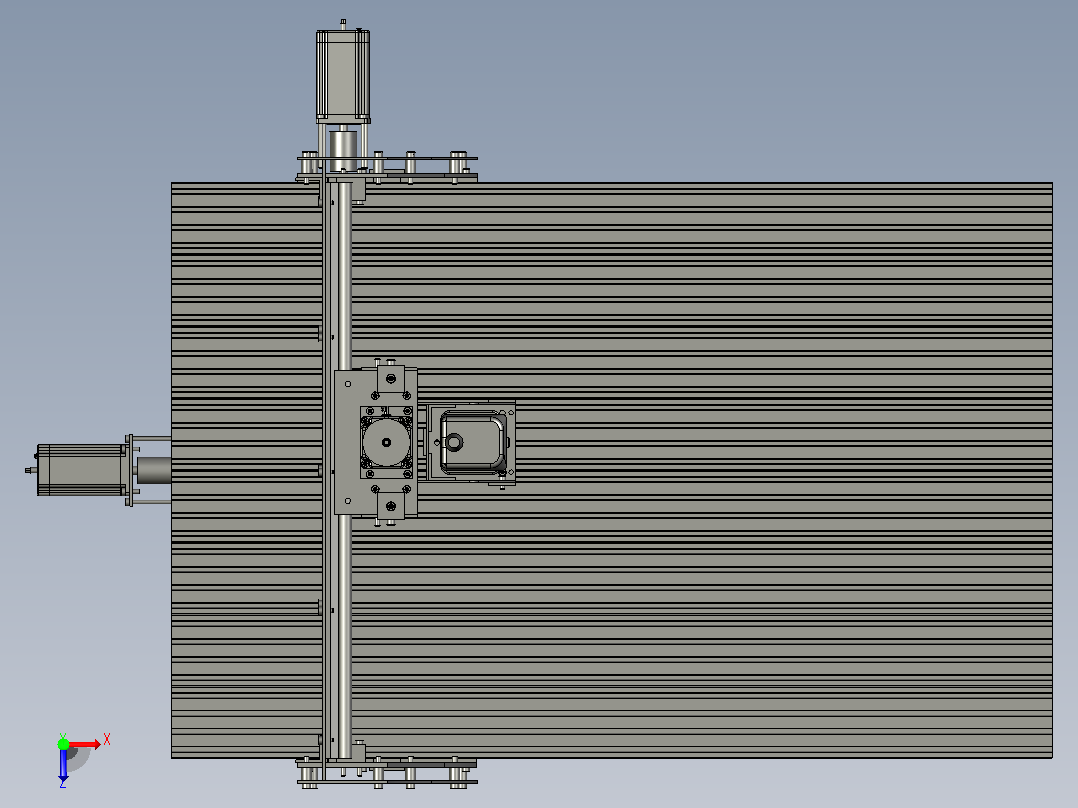The height and width of the screenshot is (808, 1078).
Task: Select the shaft coupling beside the left motor
Action: point(154,470)
